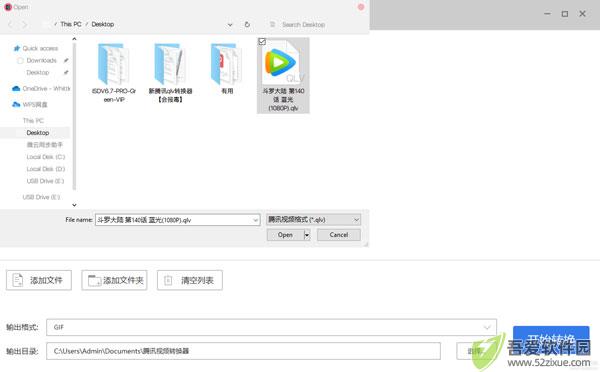The image size is (600, 372).
Task: Cancel the Open dialog
Action: click(339, 235)
